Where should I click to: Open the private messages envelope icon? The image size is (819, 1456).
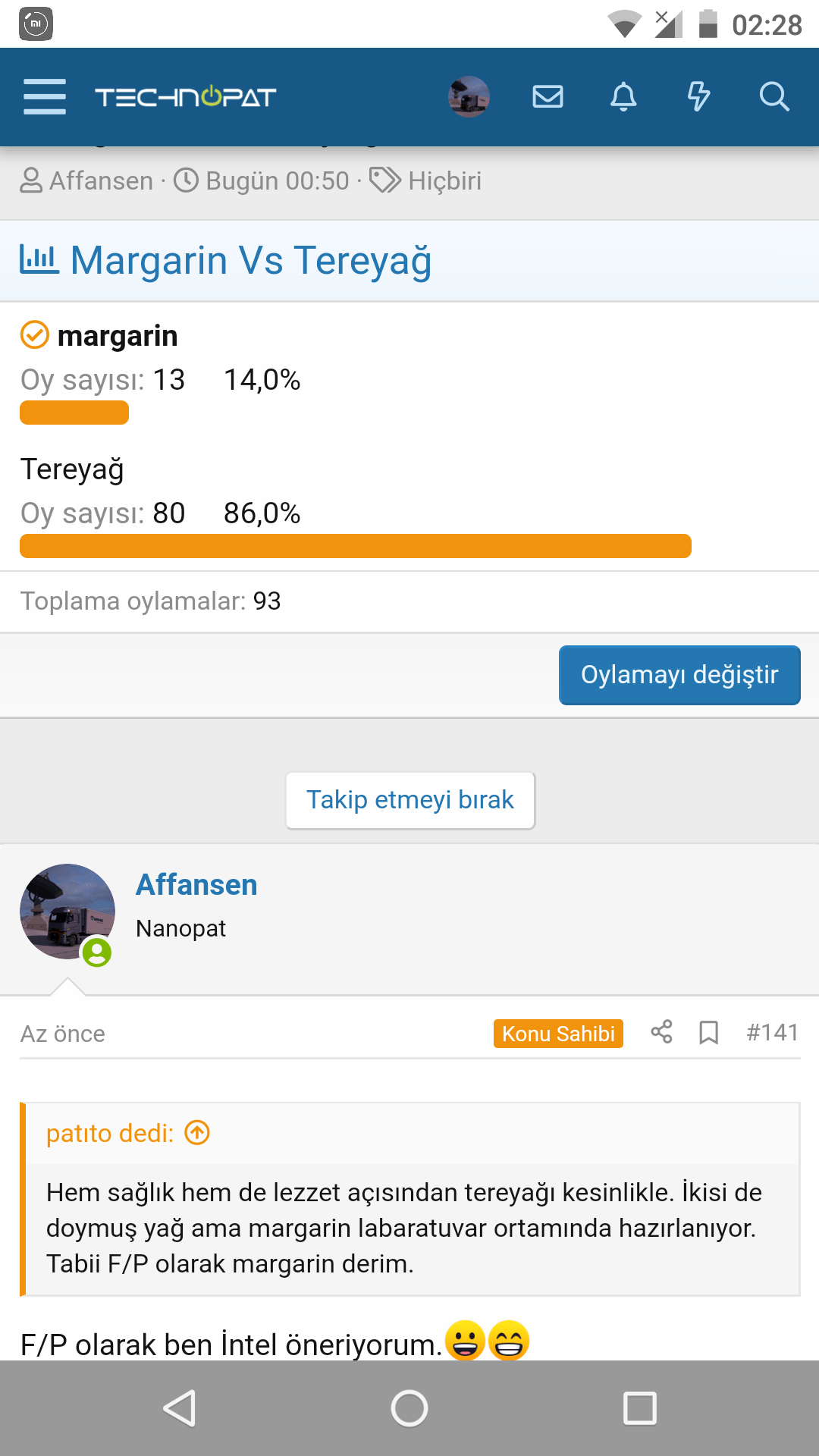(x=548, y=96)
